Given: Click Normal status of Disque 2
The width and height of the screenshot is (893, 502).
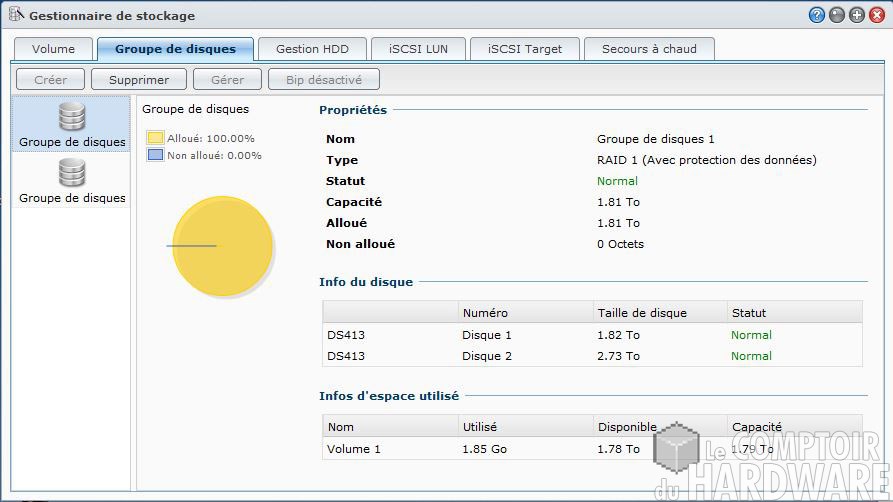Looking at the screenshot, I should pos(751,356).
